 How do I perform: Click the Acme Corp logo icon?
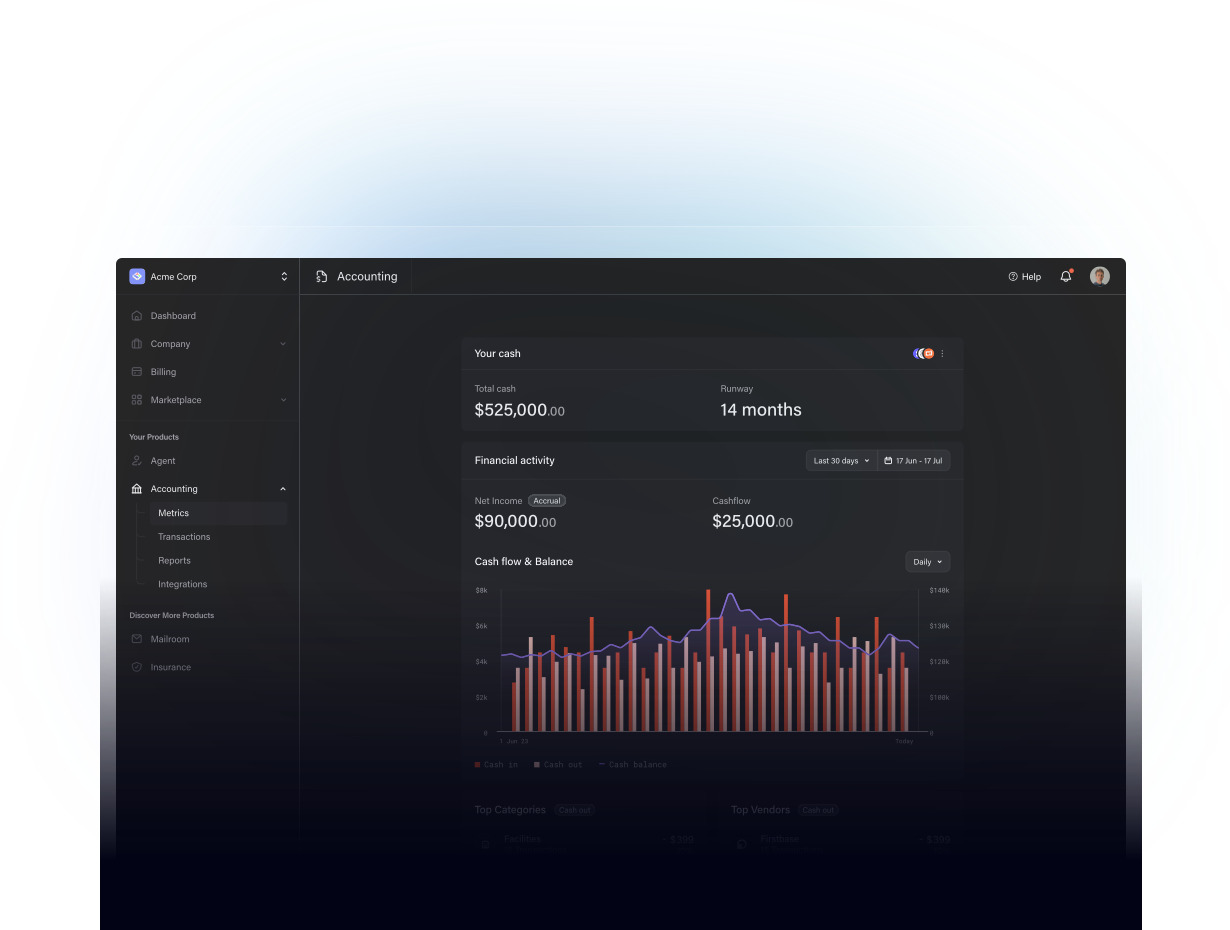[137, 276]
